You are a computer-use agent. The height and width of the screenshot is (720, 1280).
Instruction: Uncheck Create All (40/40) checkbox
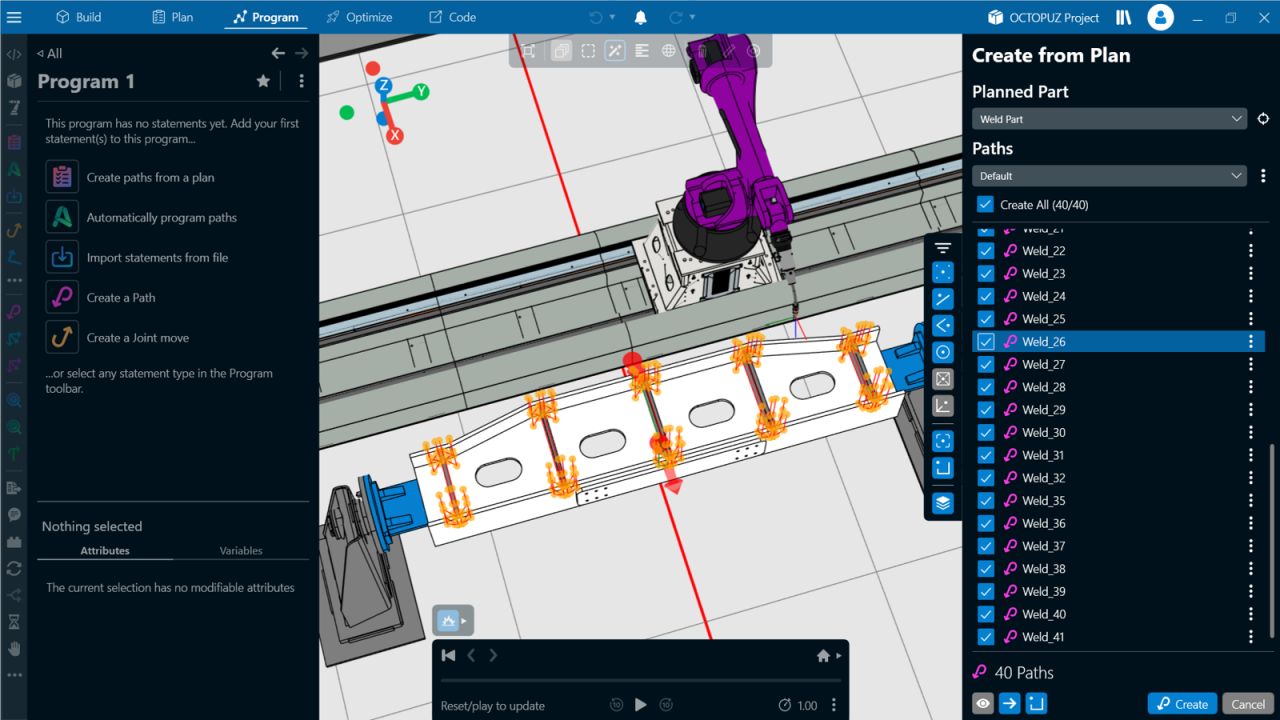tap(985, 204)
